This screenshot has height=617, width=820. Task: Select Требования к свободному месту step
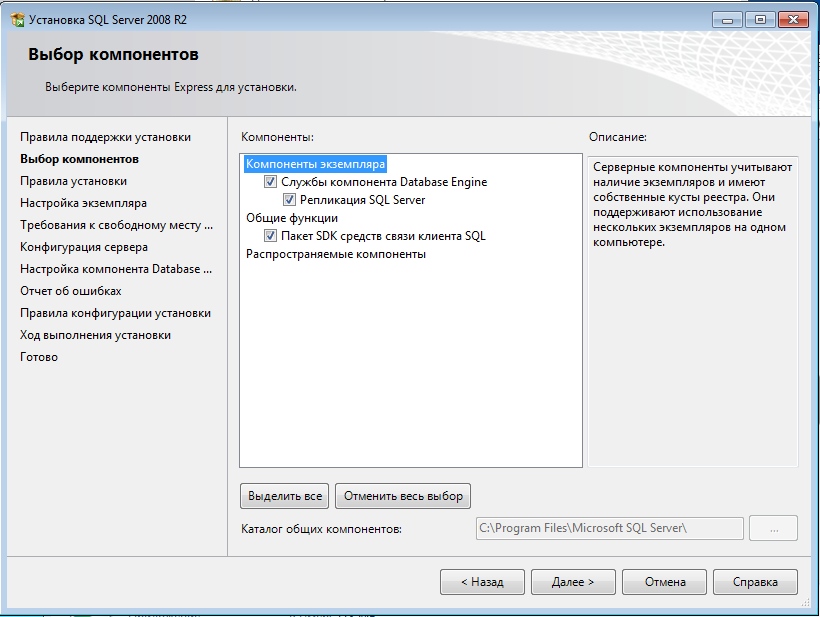point(117,225)
